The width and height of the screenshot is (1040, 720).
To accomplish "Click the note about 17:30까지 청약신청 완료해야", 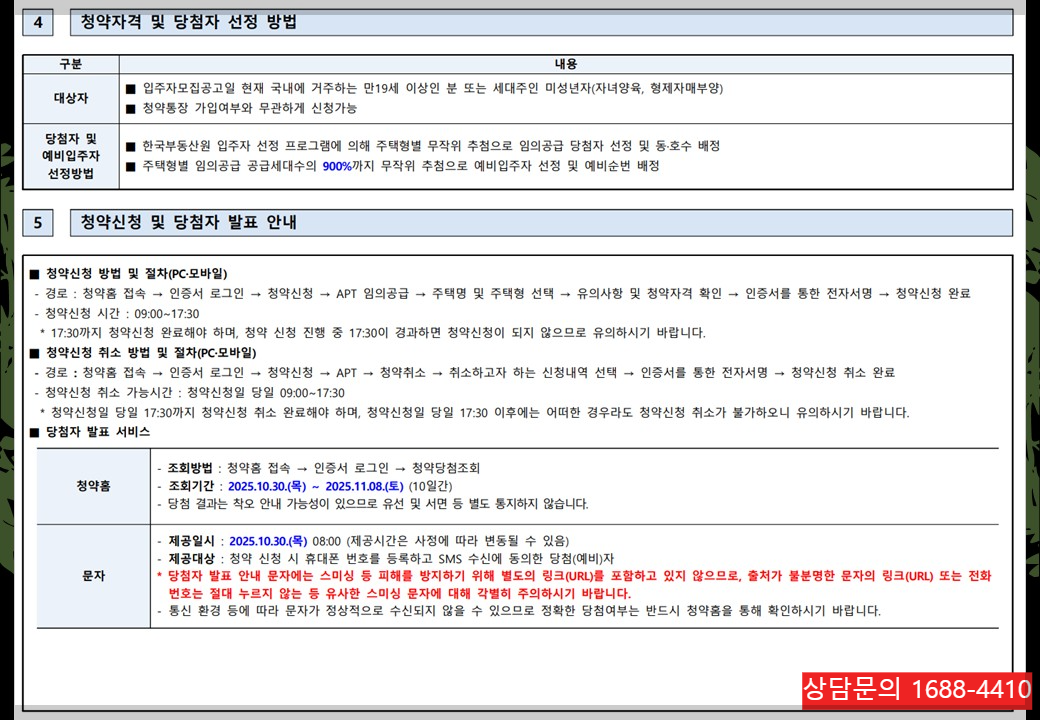I will pos(373,333).
